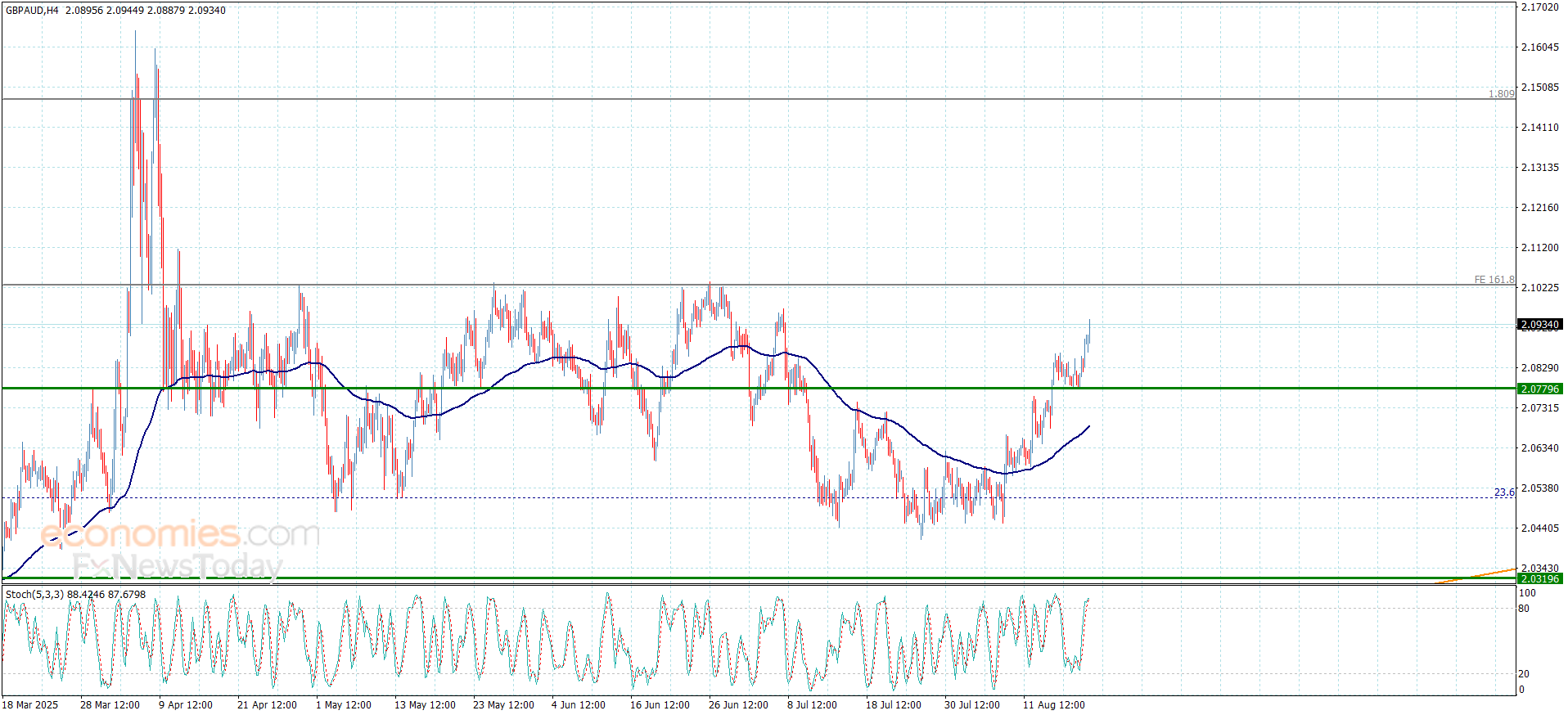Click the stochastic scale value 80

(x=1524, y=609)
